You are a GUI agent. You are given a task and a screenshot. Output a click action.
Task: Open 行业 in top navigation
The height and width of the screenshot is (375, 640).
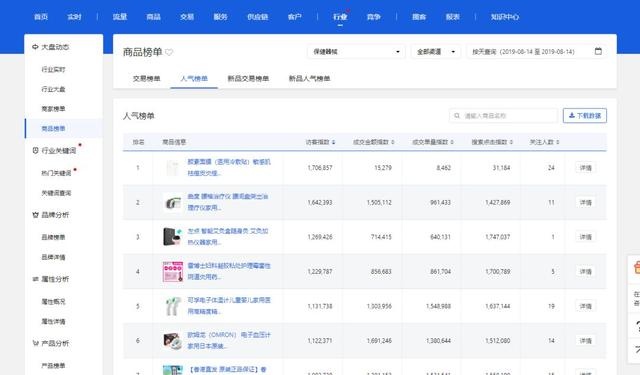[340, 17]
